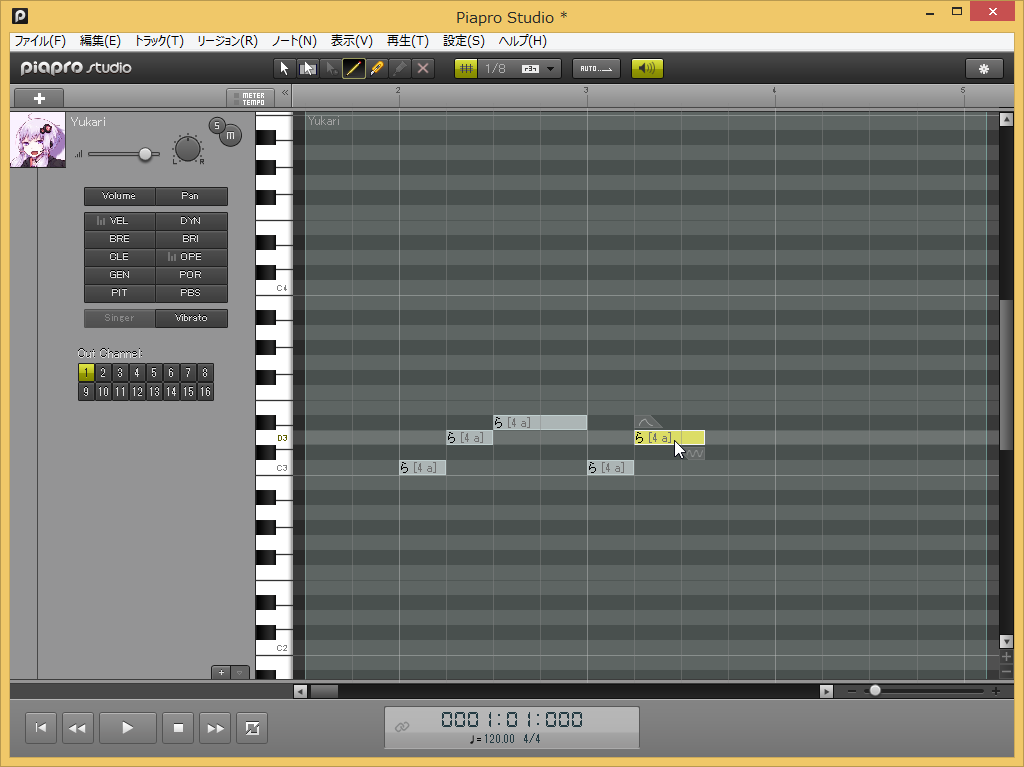The height and width of the screenshot is (767, 1024).
Task: Select output channel 1
Action: pyautogui.click(x=86, y=373)
